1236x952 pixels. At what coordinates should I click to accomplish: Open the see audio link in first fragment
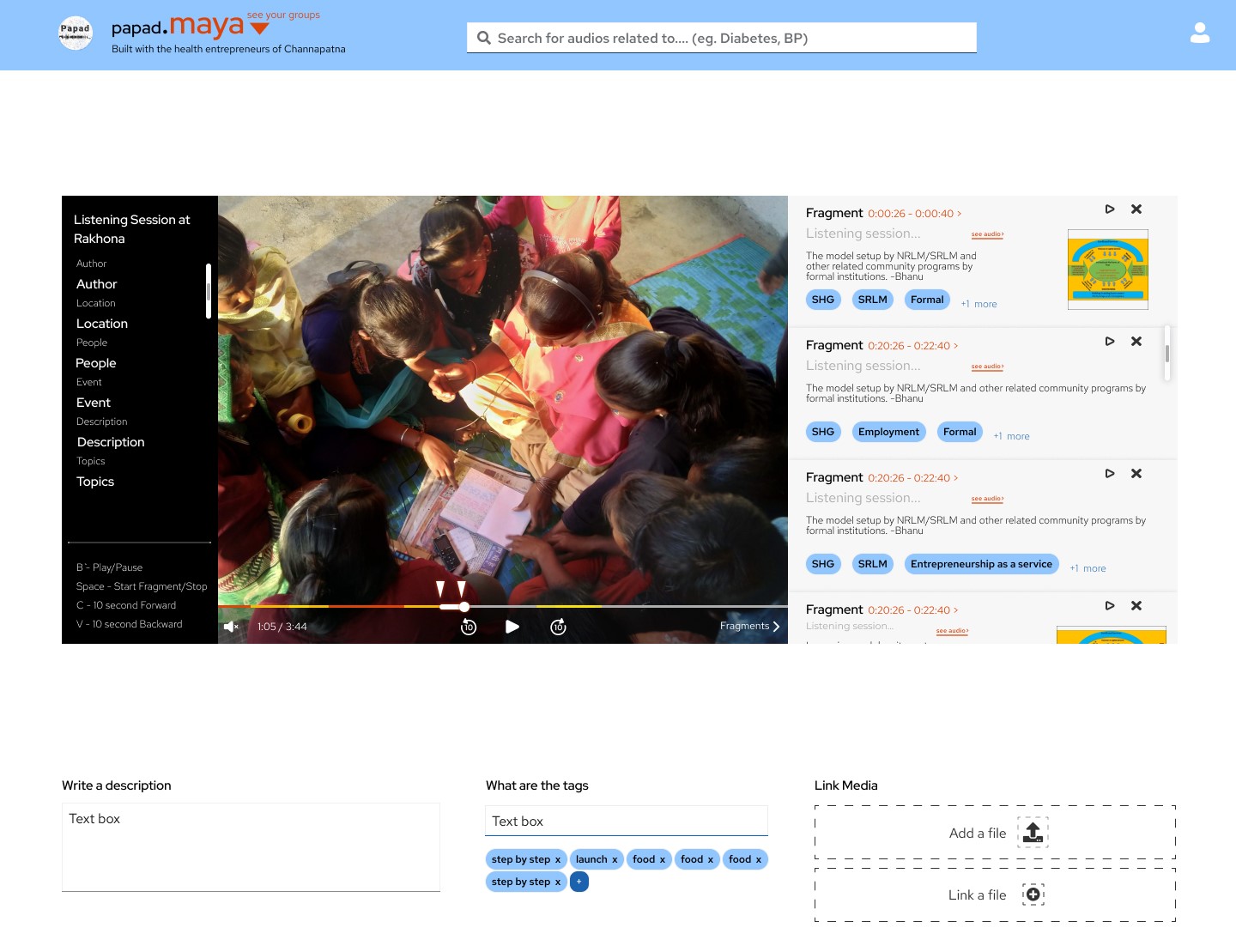pyautogui.click(x=987, y=234)
